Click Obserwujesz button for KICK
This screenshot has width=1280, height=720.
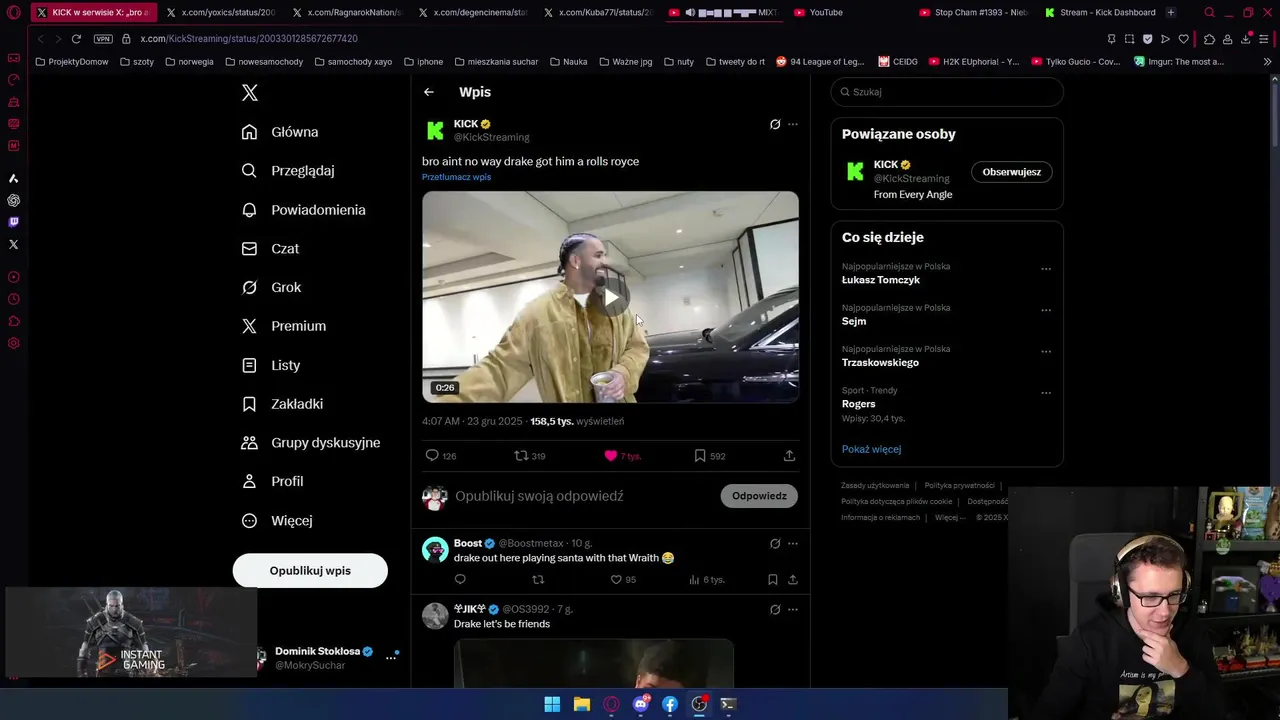(1011, 172)
